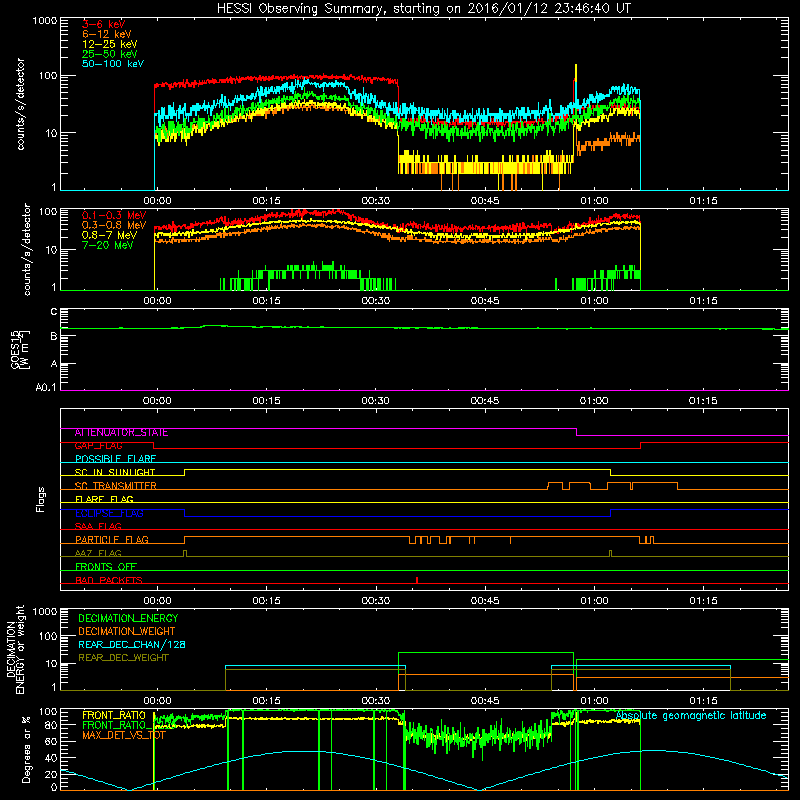Select the SC_TRANSMITTER flag label
Viewport: 800px width, 800px height.
[116, 486]
